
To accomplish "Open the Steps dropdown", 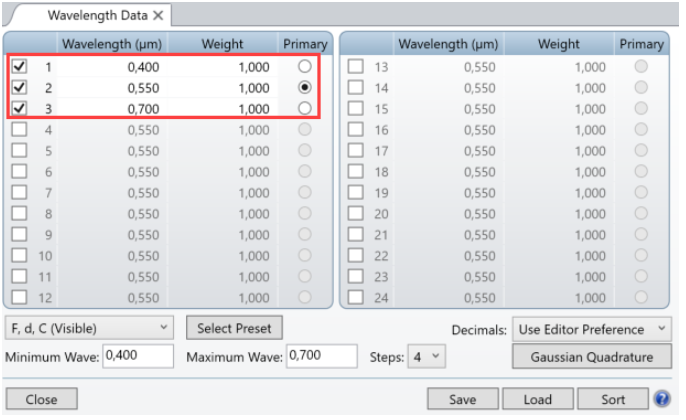I will point(429,356).
